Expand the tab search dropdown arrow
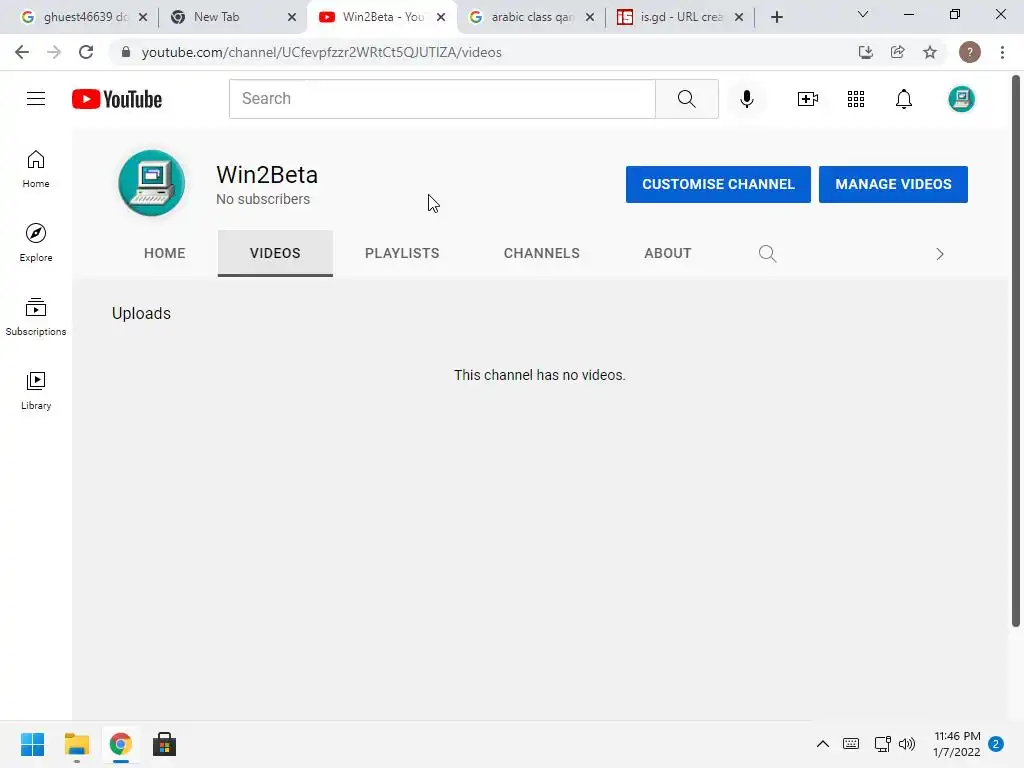Viewport: 1024px width, 768px height. 863,14
